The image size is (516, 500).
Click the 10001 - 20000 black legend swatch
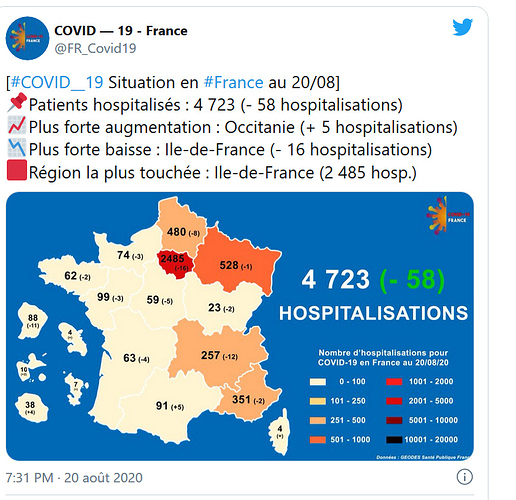coord(394,440)
